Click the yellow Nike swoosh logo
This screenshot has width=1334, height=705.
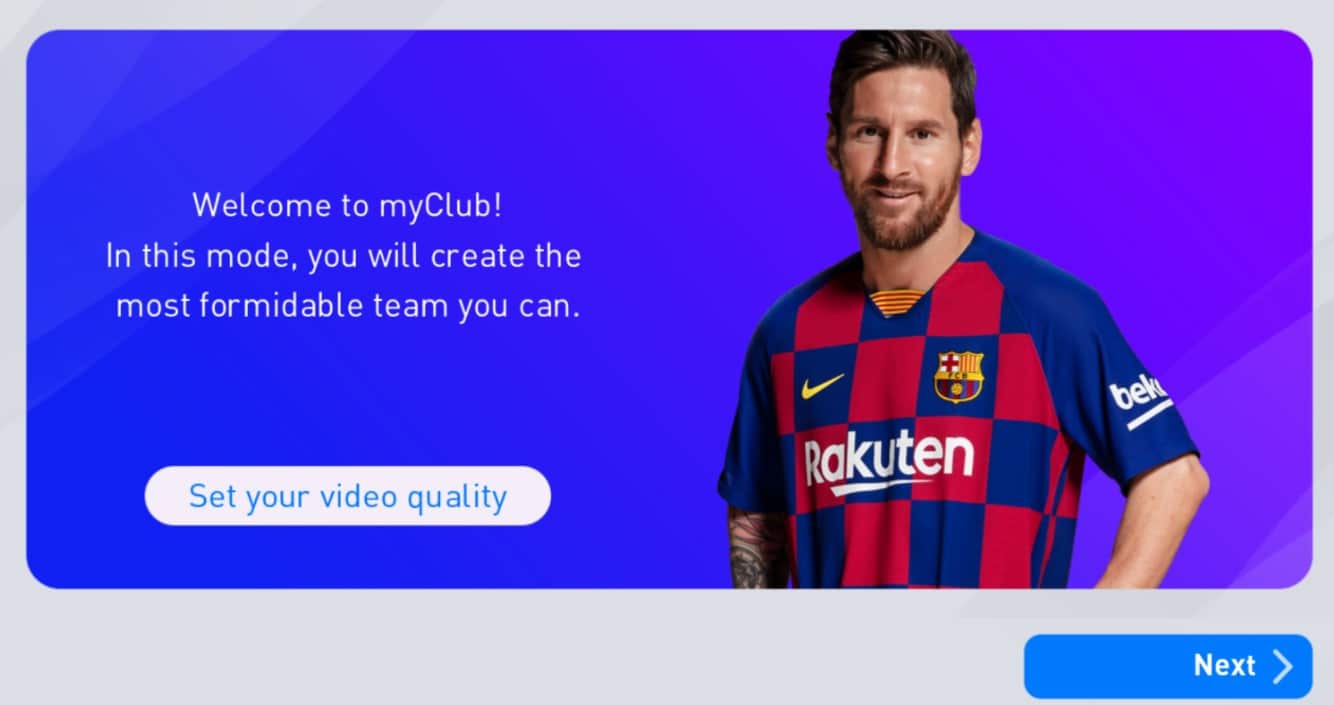(822, 386)
